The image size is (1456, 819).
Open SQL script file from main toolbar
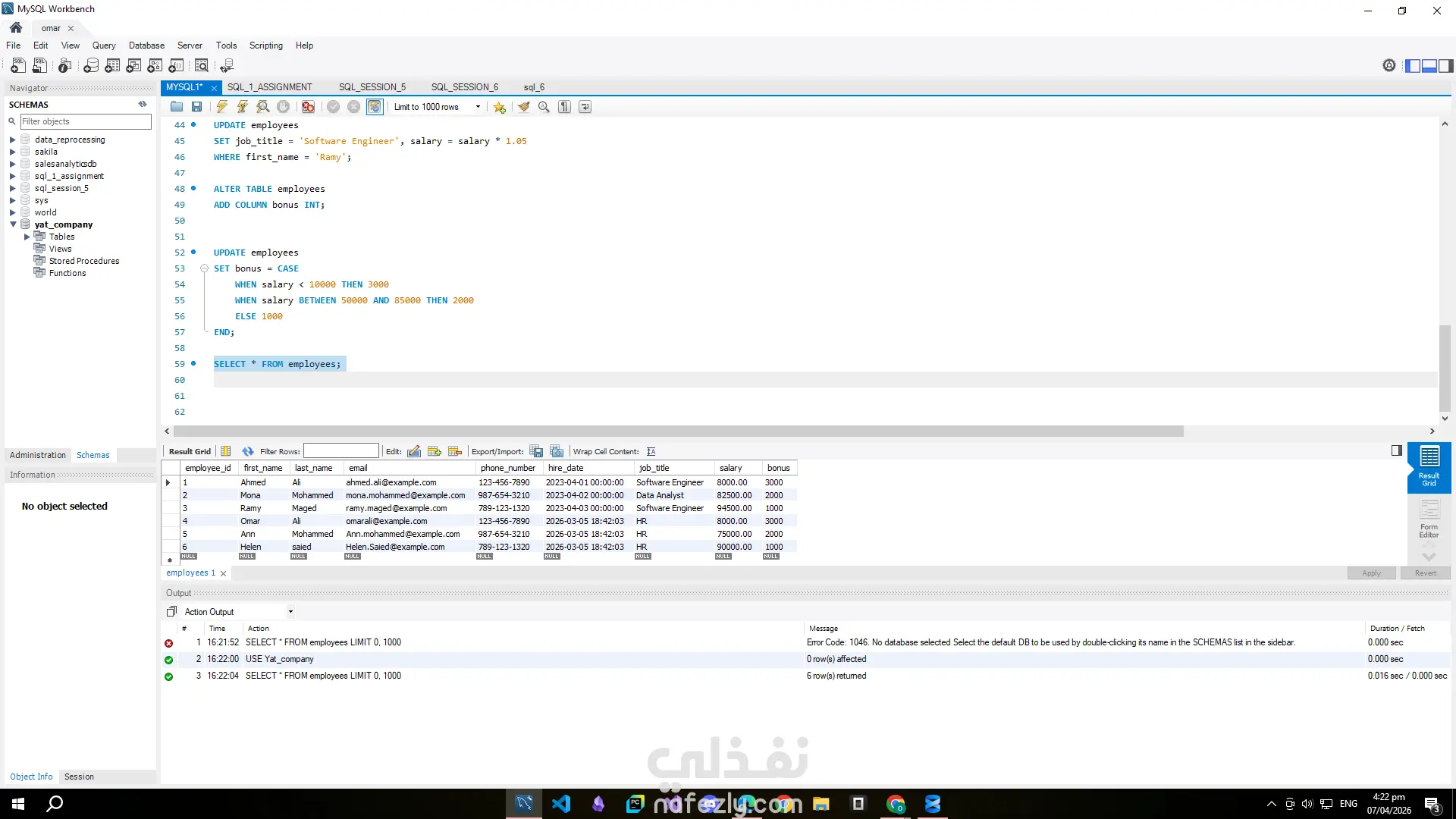[x=39, y=66]
